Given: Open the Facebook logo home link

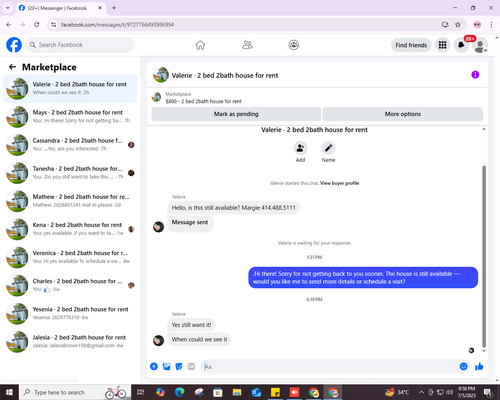Looking at the screenshot, I should [x=14, y=45].
